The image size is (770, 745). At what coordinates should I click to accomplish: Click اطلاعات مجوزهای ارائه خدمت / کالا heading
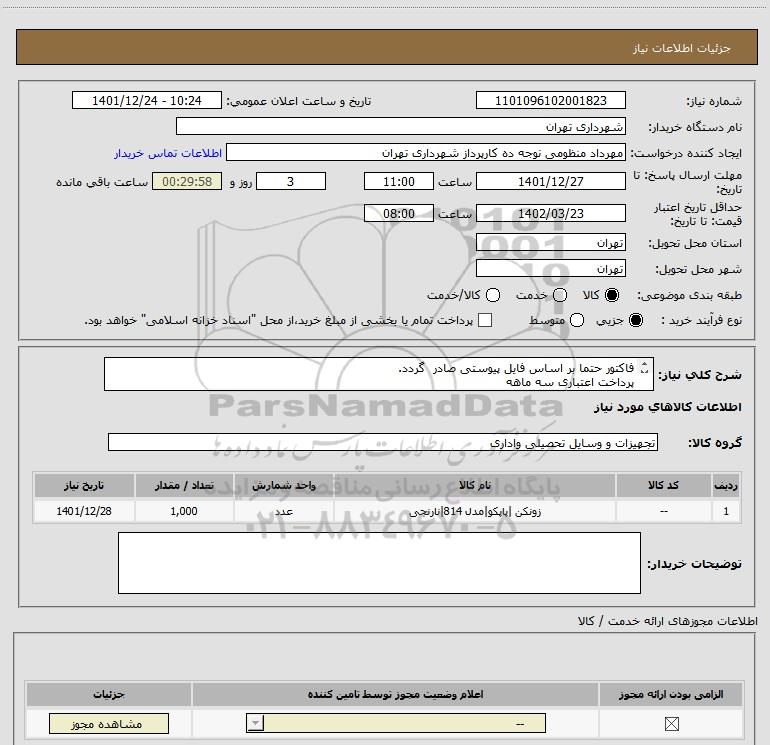tap(667, 621)
